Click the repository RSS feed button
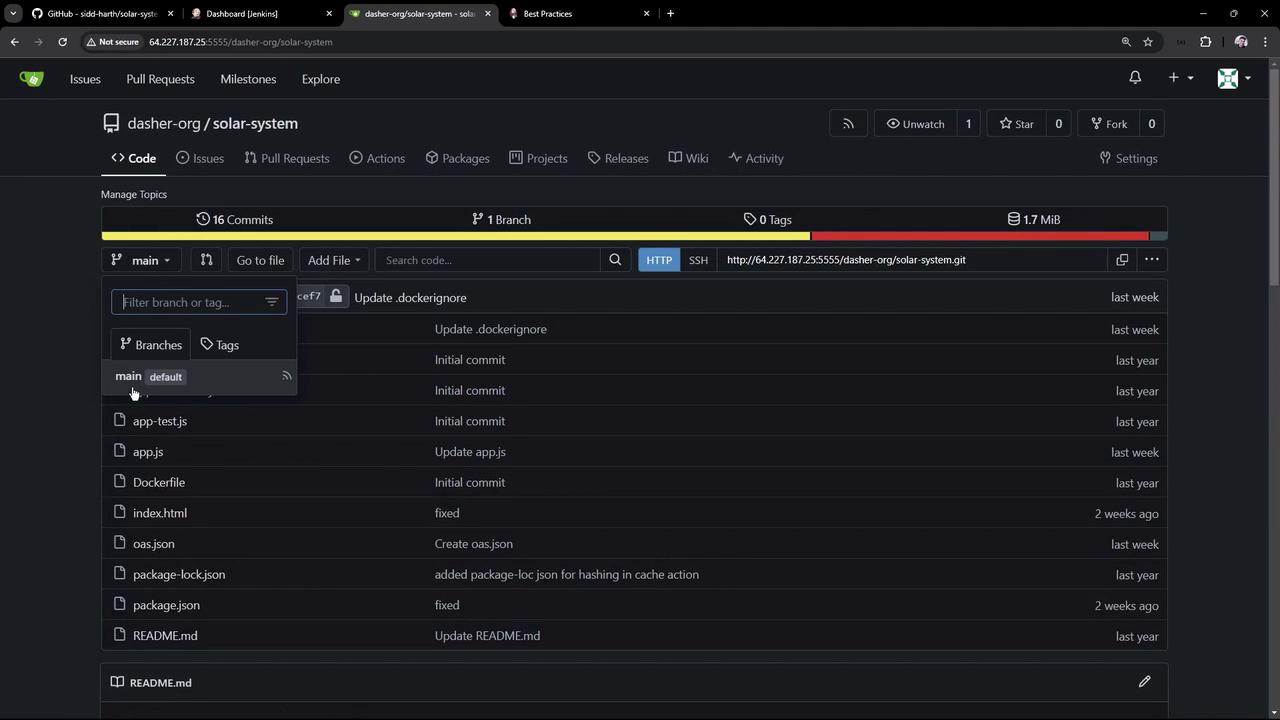Viewport: 1280px width, 720px height. tap(848, 124)
